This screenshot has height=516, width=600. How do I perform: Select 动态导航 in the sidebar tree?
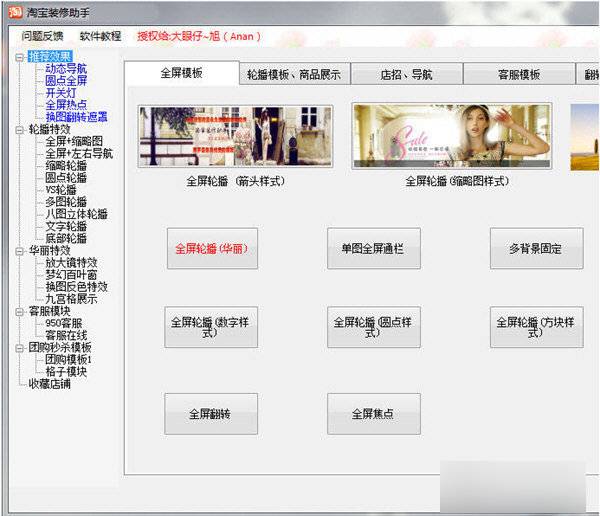66,69
